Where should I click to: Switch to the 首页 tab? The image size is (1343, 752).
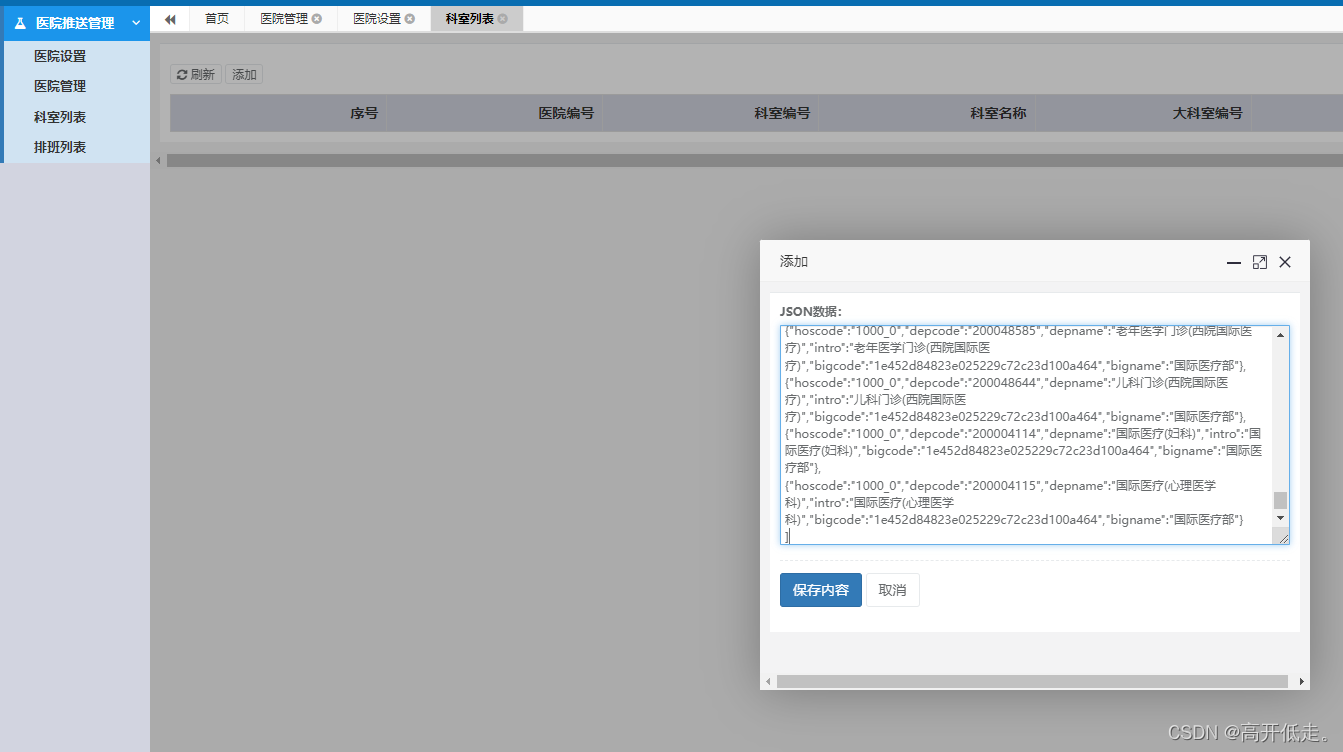coord(217,18)
